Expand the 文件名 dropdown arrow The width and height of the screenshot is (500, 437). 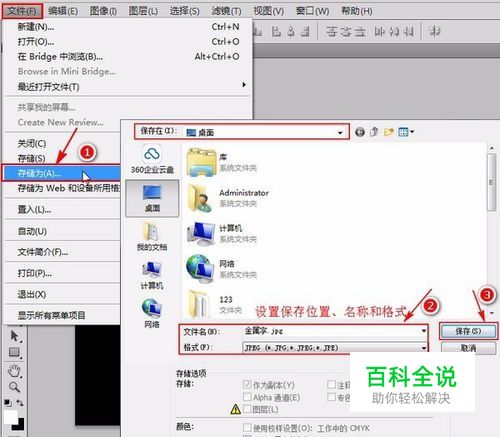[x=424, y=331]
